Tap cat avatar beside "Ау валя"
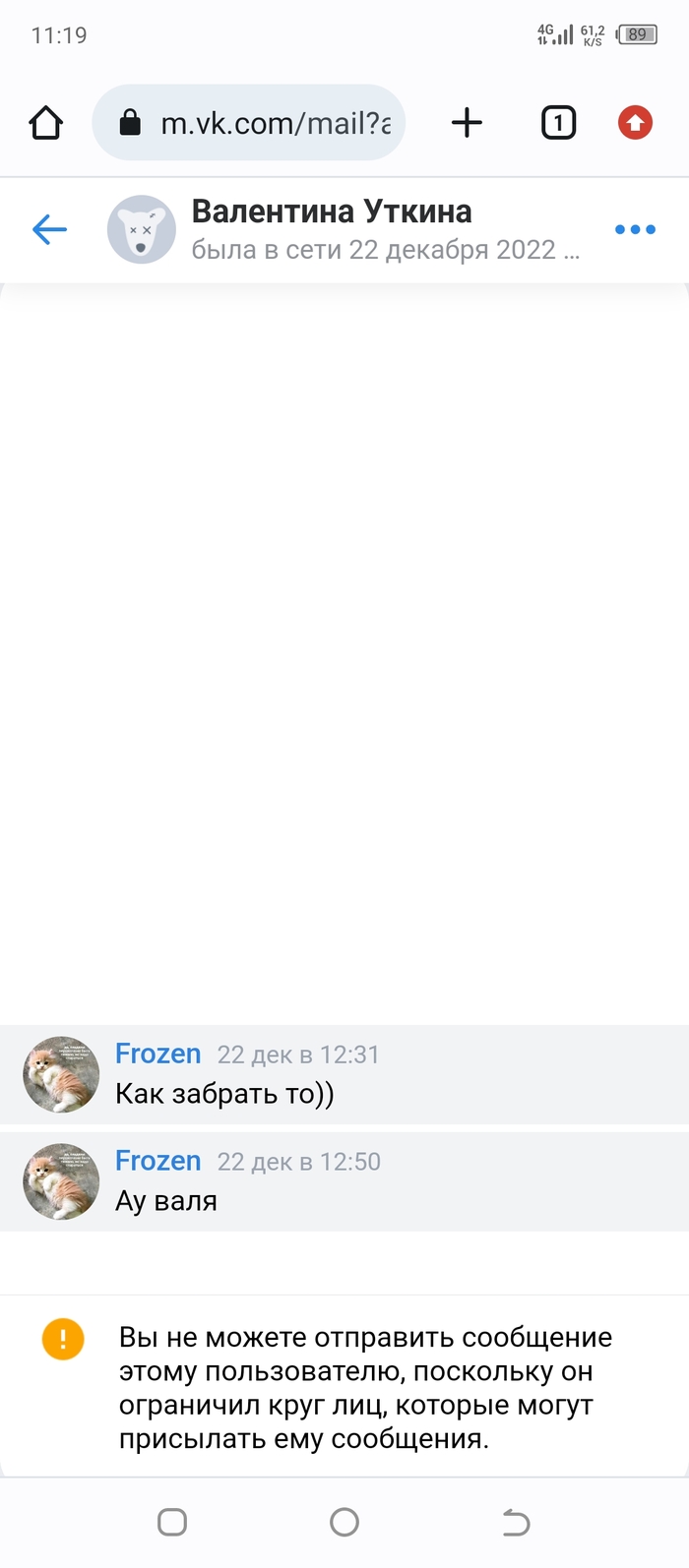 pos(61,1181)
